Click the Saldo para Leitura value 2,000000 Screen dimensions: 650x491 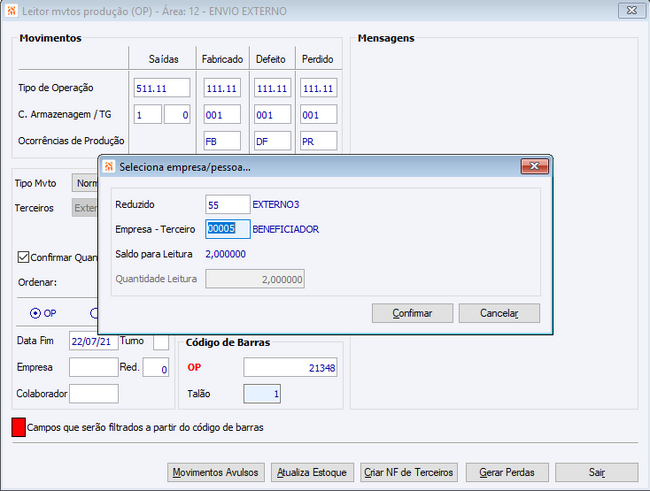click(226, 254)
